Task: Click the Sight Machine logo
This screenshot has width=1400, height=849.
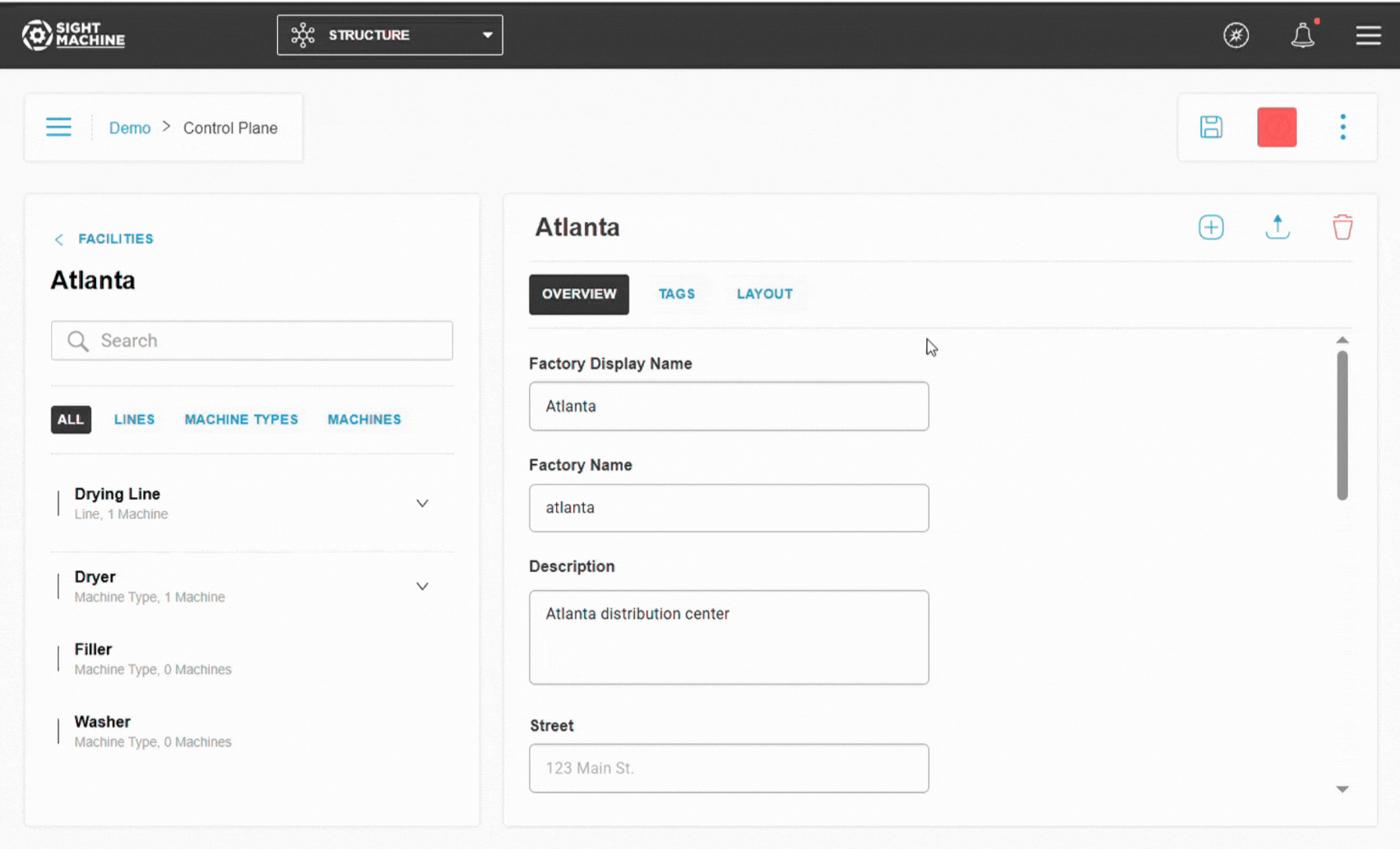Action: (x=73, y=35)
